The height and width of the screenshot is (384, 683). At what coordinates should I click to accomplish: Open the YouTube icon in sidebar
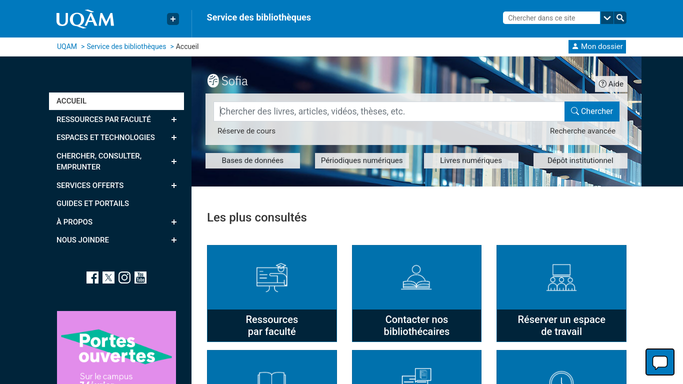140,278
